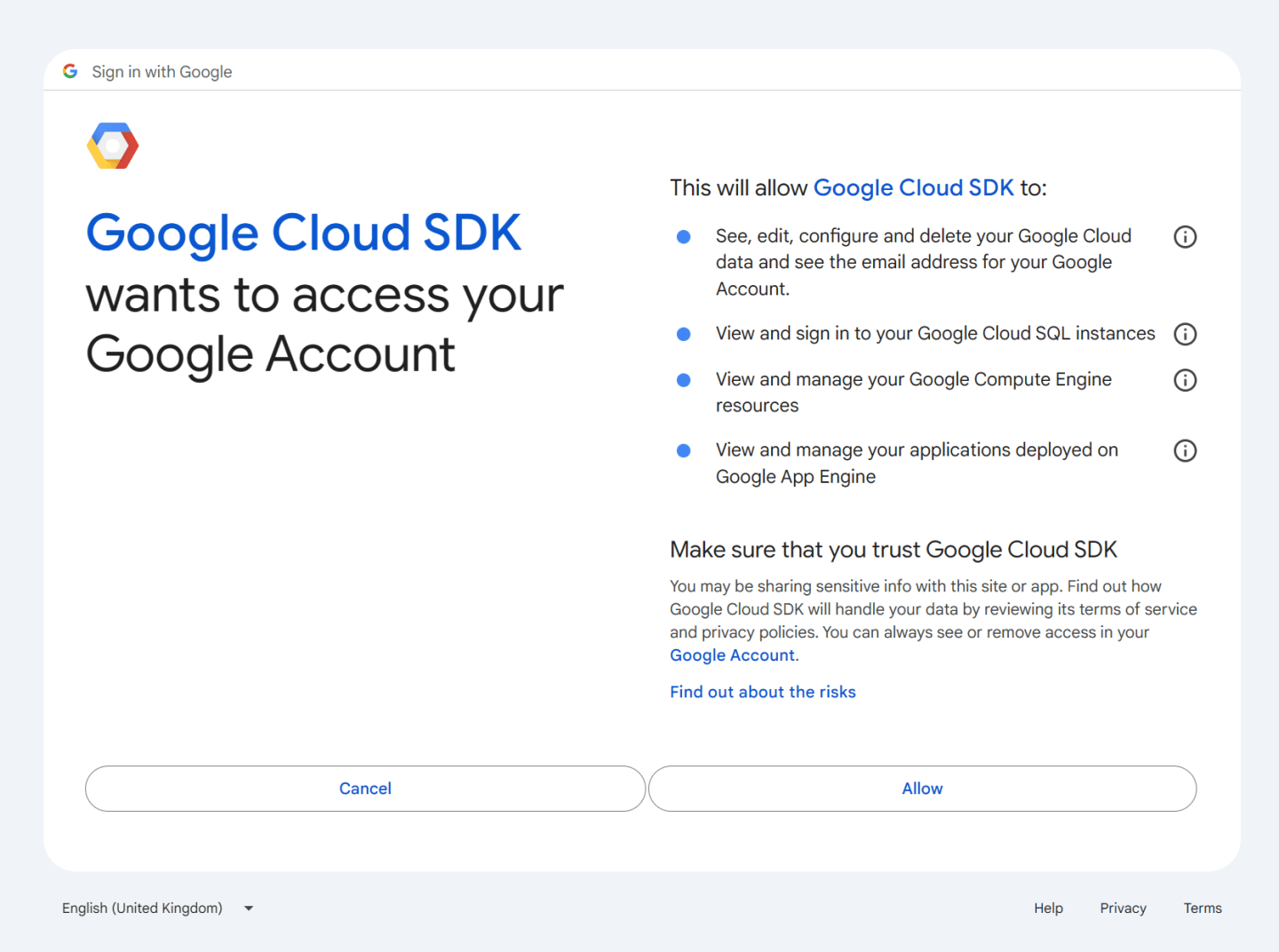Click the bullet beside the Cloud SQL permission
1279x952 pixels.
(x=683, y=334)
